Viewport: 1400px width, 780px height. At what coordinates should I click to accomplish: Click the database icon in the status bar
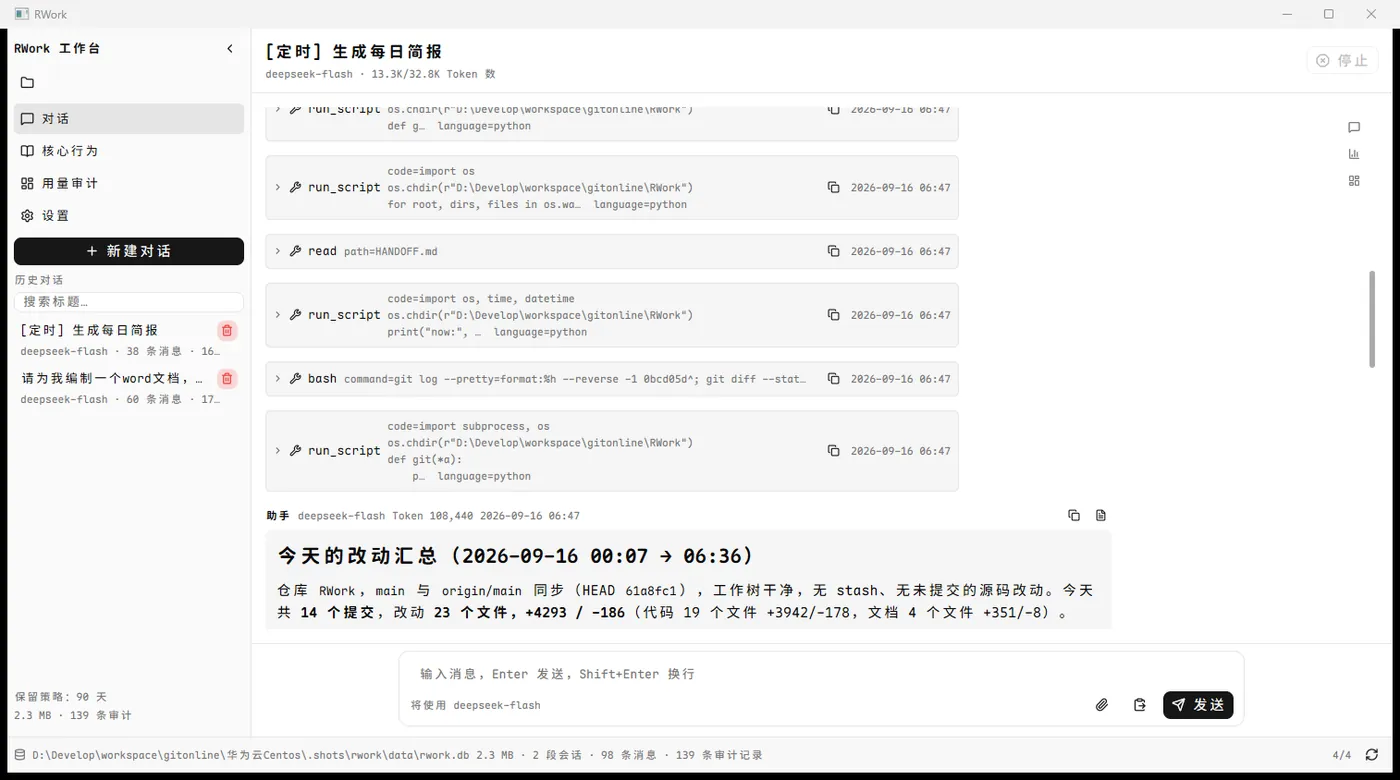[x=19, y=755]
